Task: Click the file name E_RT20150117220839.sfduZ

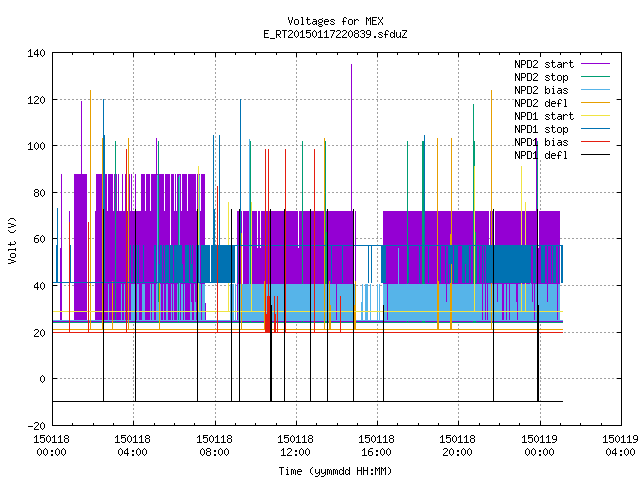Action: 335,34
